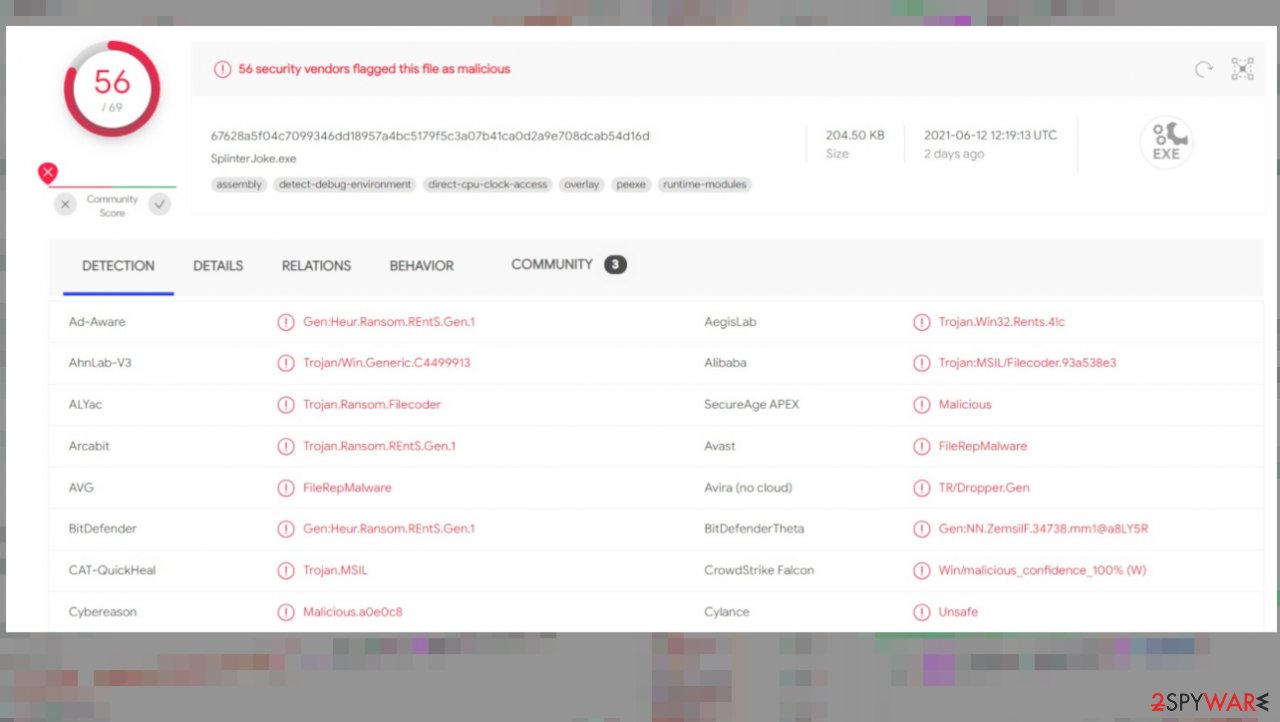Click the community comment count badge 3
The height and width of the screenshot is (722, 1280).
click(x=615, y=265)
